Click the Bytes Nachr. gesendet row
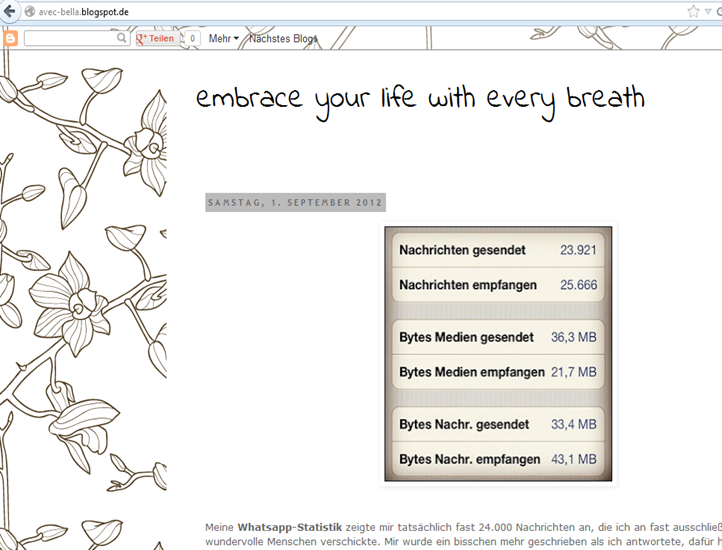This screenshot has height=550, width=722. (498, 424)
